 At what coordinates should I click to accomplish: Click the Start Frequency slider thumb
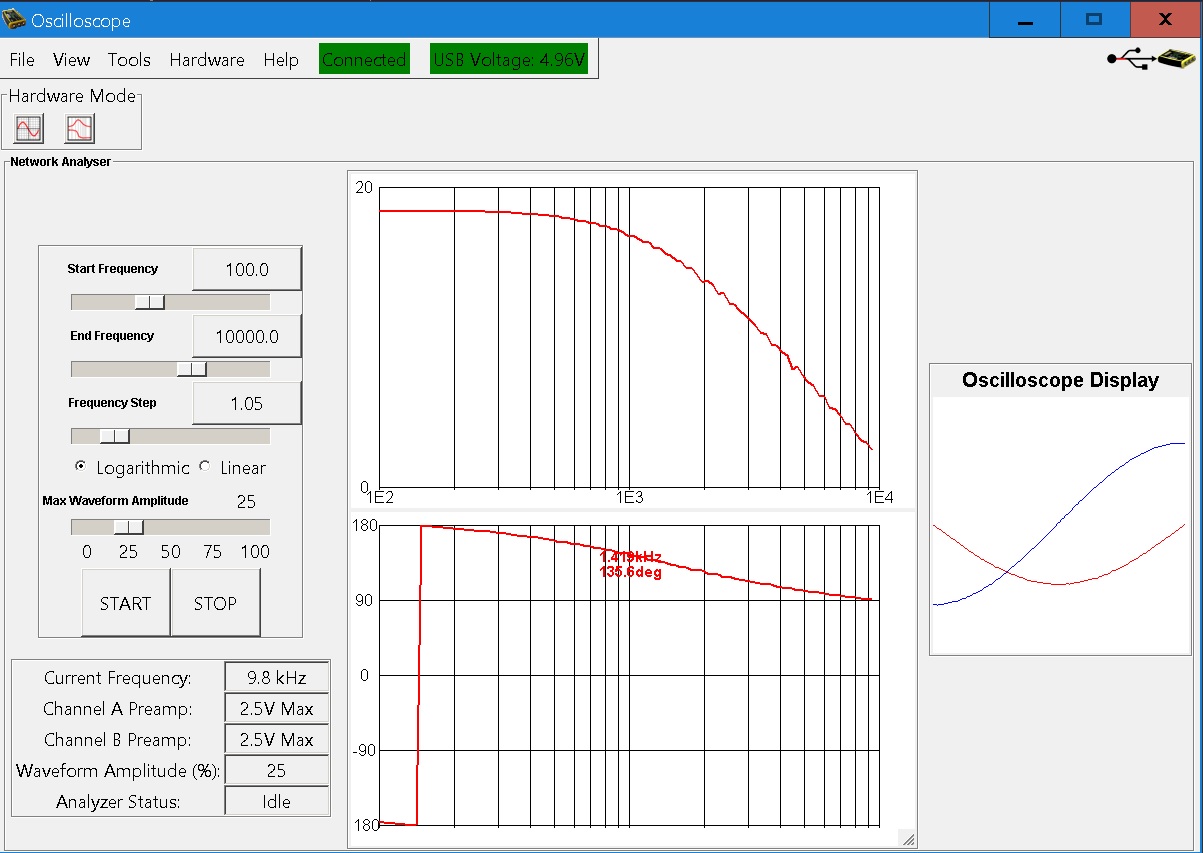149,302
